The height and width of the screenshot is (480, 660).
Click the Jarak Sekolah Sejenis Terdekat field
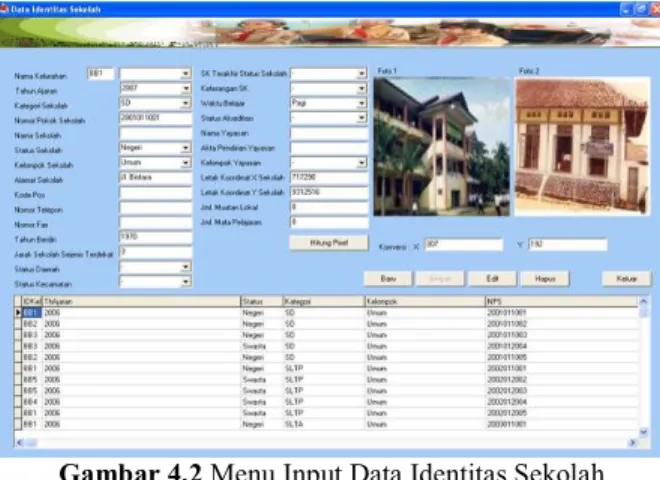click(155, 252)
